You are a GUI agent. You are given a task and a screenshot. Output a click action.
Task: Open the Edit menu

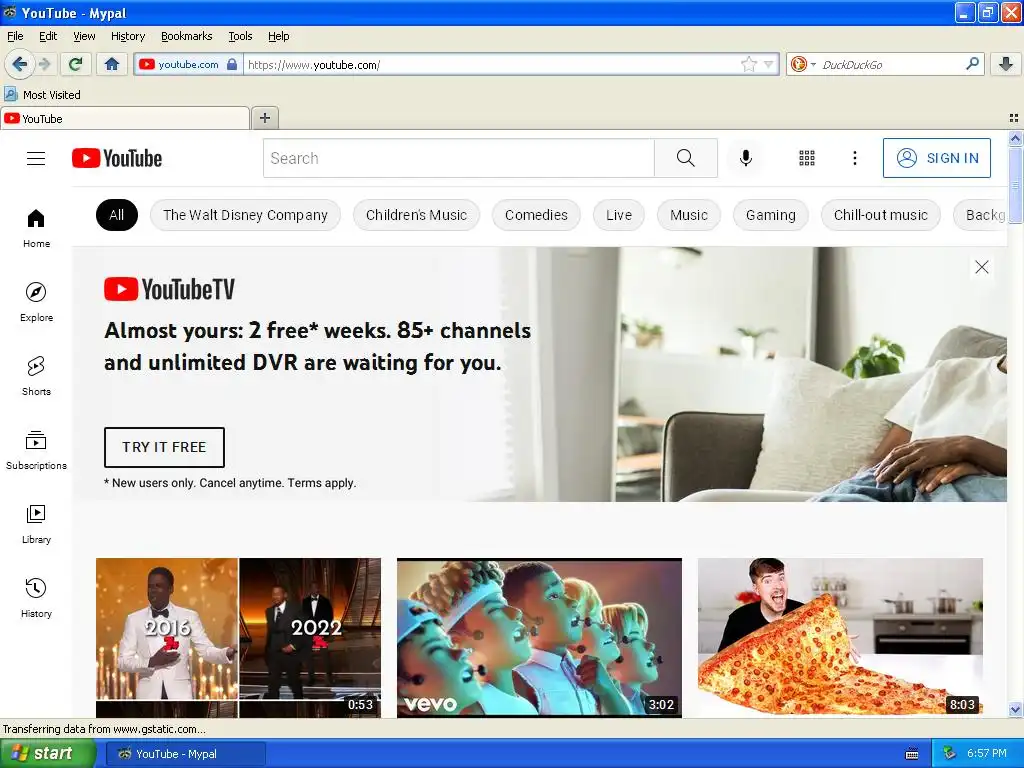[x=48, y=36]
